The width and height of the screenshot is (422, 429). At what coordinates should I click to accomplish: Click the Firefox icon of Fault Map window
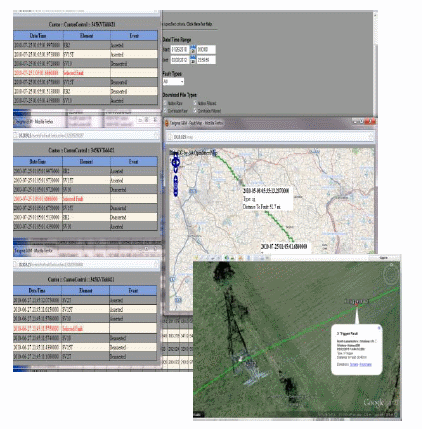166,123
